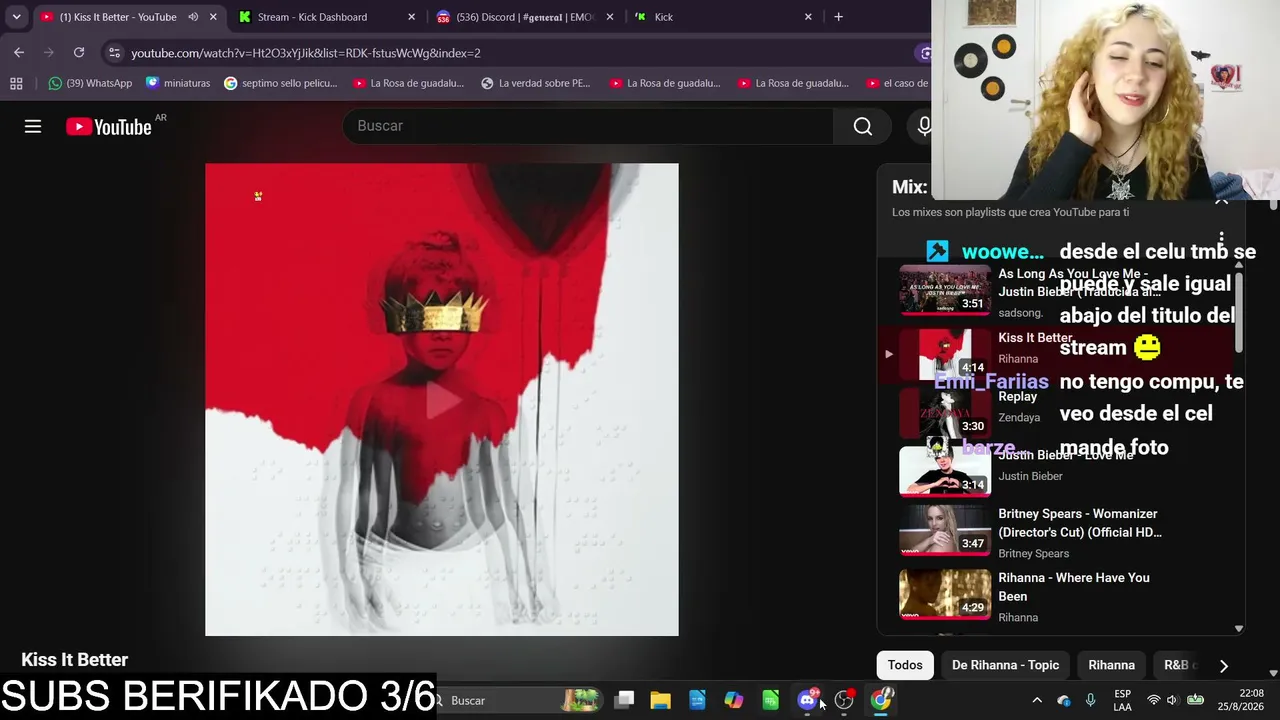Close the Stream - Kick Dashboard tab
The width and height of the screenshot is (1280, 720).
[x=411, y=17]
